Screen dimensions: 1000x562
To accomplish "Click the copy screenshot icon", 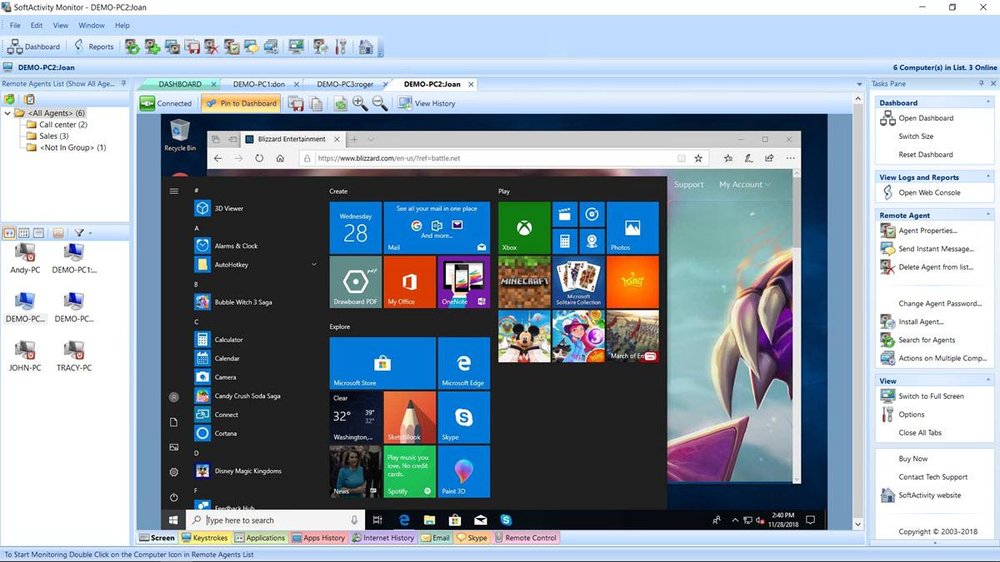I will 316,103.
